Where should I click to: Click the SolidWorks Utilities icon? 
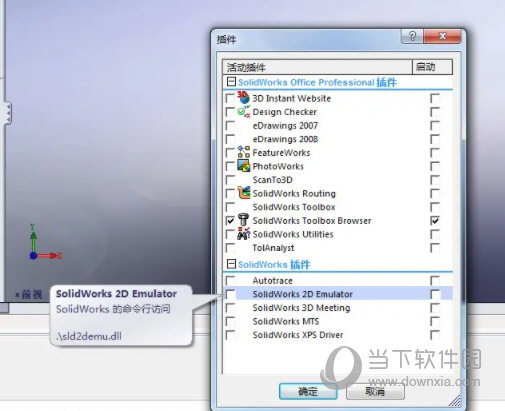click(x=243, y=233)
